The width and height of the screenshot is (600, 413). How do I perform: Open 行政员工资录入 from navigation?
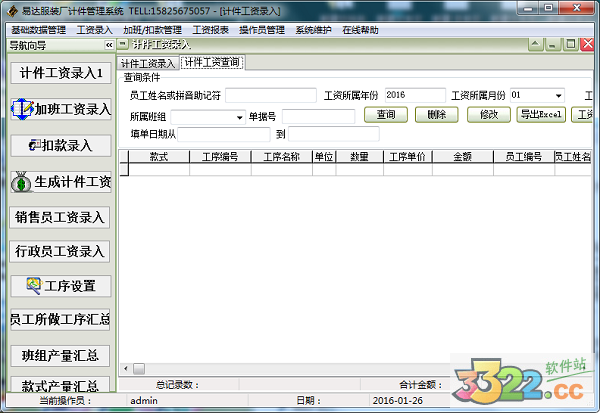(60, 251)
